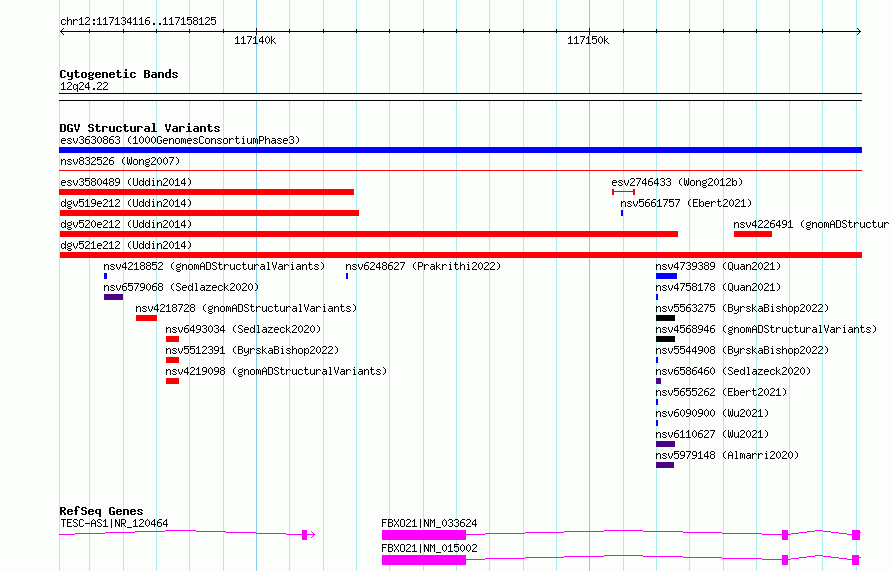
Task: Select the esv3630863 (1000GenomesConsortiumPhase3) label
Action: point(180,140)
